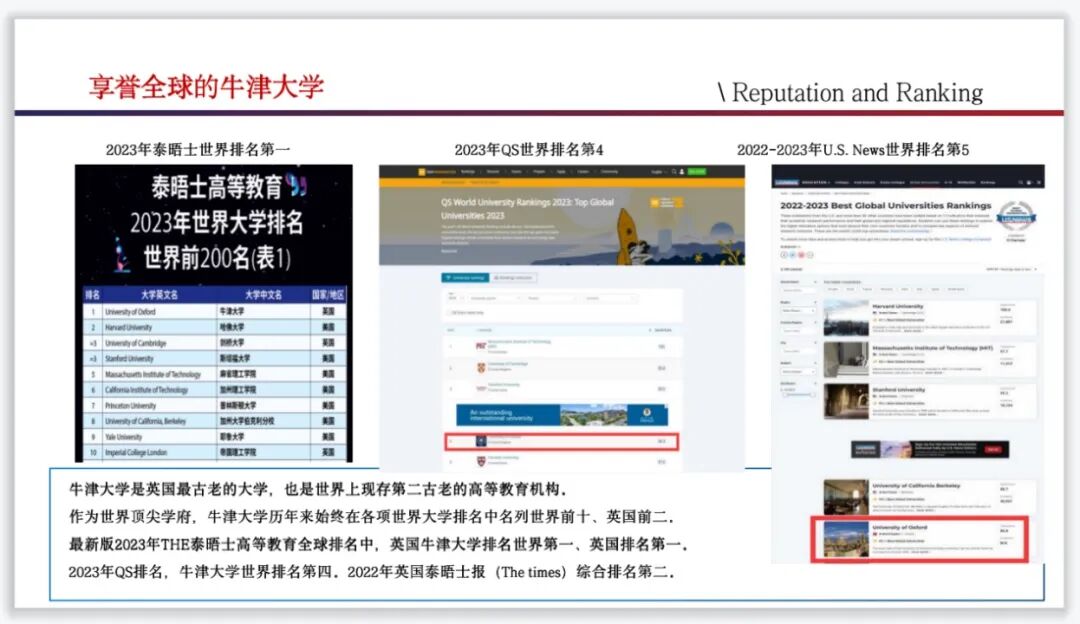Viewport: 1080px width, 624px height.
Task: Click the search icon in QS top bar
Action: tap(674, 171)
